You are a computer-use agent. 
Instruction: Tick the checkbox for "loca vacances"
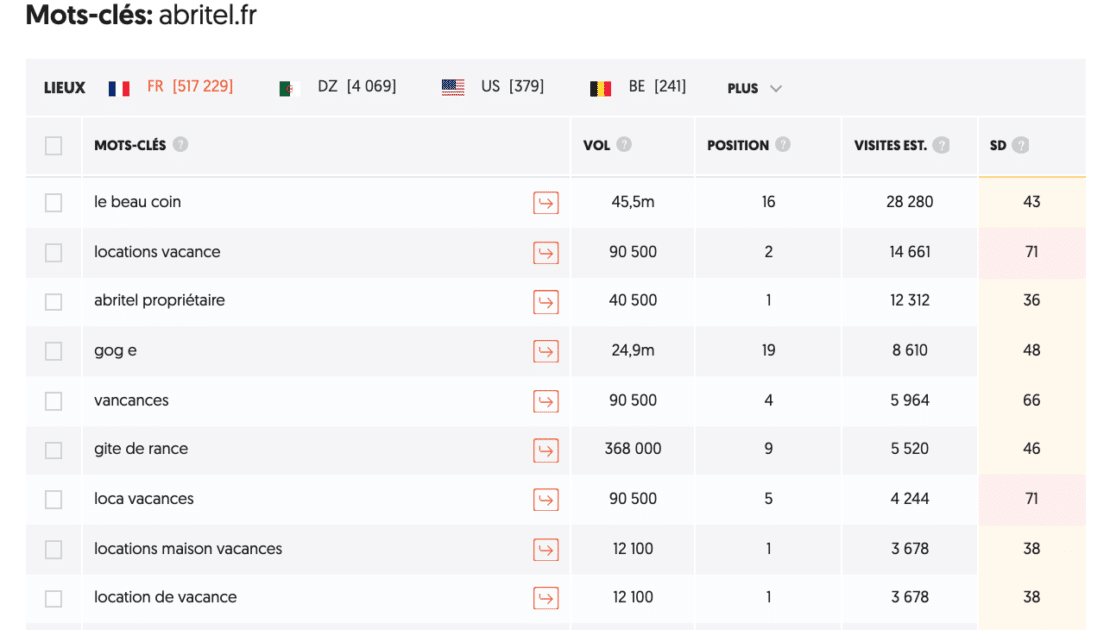coord(54,500)
